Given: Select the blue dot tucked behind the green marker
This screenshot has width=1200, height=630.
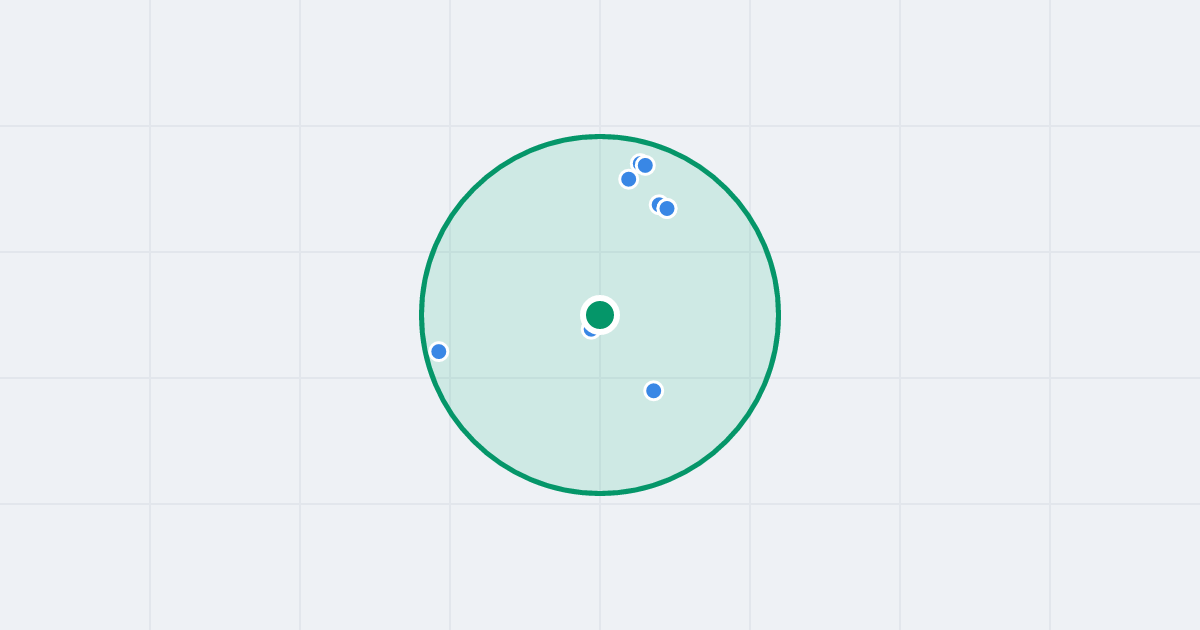Looking at the screenshot, I should coord(590,330).
